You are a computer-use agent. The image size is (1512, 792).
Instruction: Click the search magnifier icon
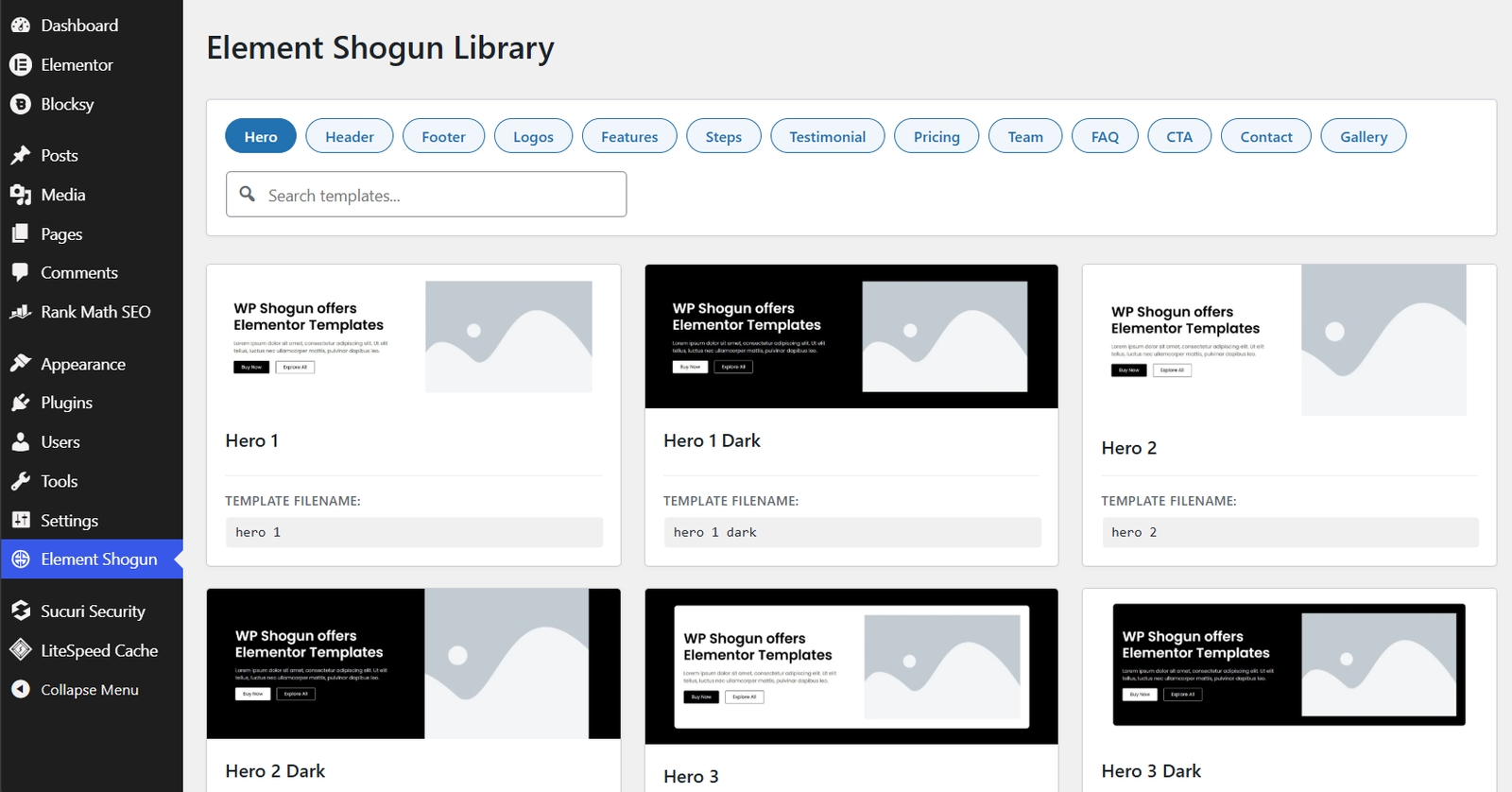248,194
